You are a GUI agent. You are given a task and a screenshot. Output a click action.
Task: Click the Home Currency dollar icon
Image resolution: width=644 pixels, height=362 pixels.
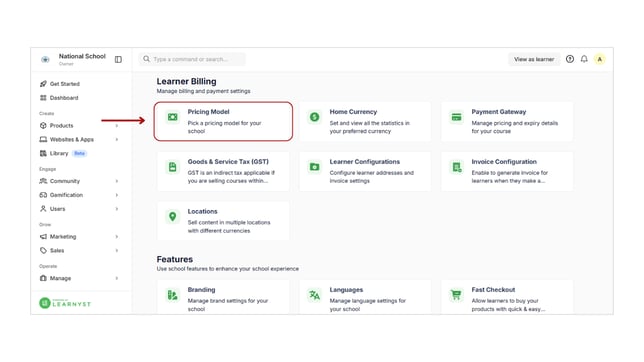[x=315, y=117]
